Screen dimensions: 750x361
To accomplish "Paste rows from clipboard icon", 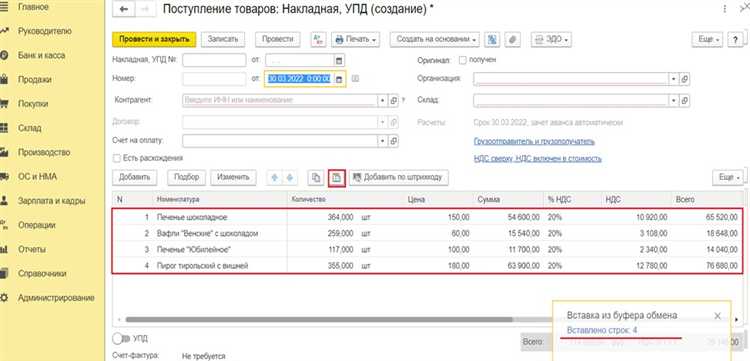I will point(337,177).
